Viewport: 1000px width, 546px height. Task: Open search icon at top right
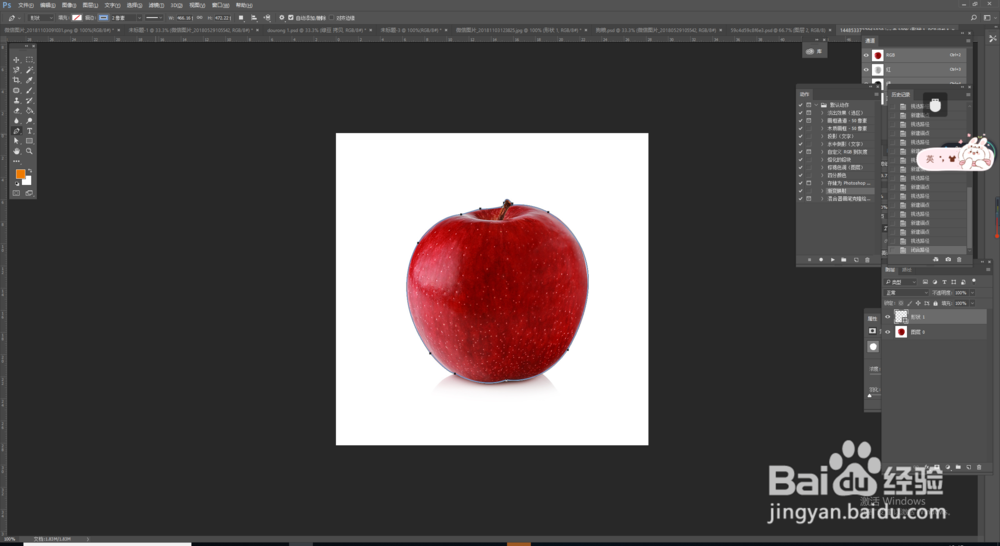click(974, 18)
